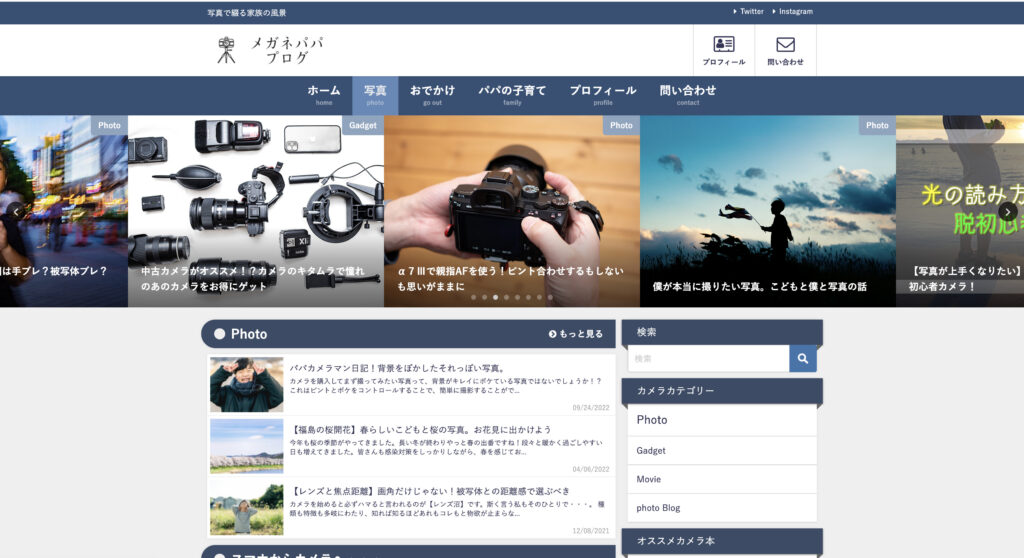Select the last carousel pagination dot
The image size is (1024, 558).
[x=550, y=297]
